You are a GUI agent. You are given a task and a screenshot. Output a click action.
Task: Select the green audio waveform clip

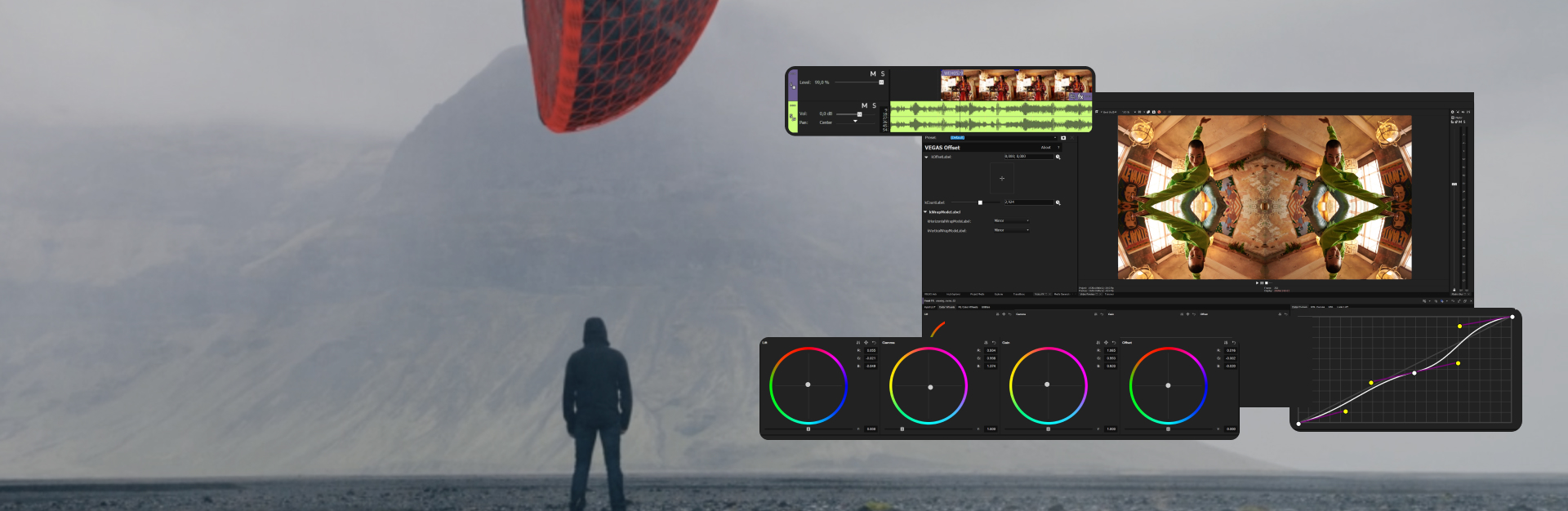pyautogui.click(x=991, y=117)
